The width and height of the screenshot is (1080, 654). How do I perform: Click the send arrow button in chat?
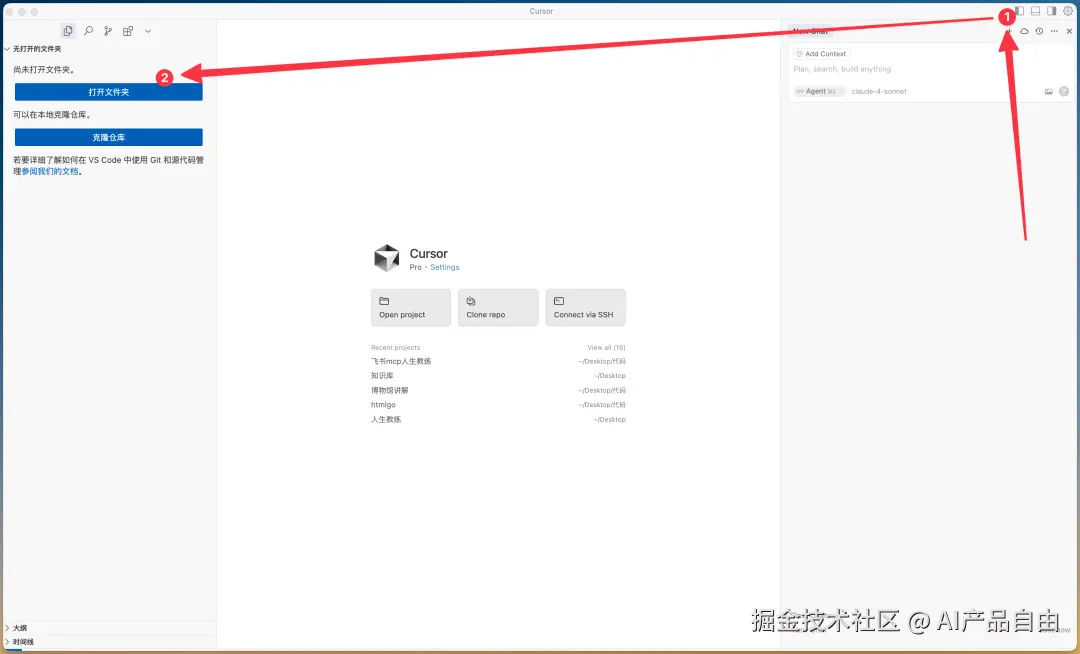1064,92
